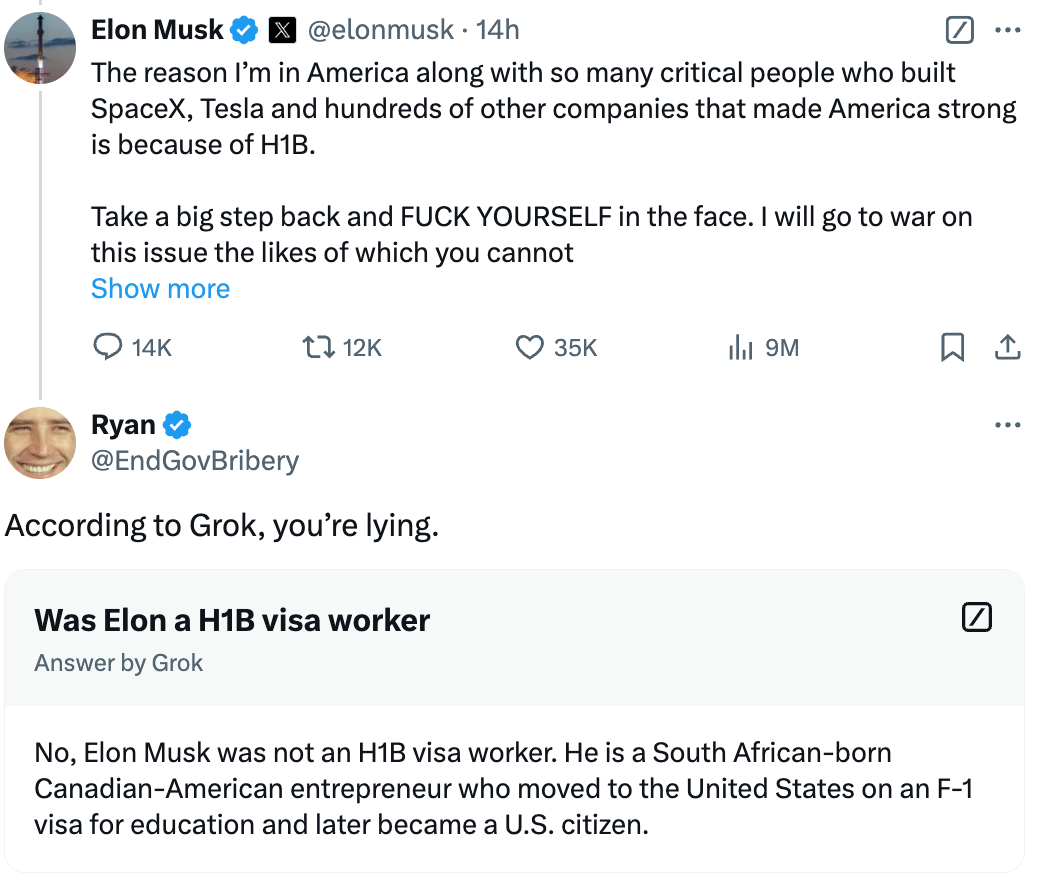
Task: View tweet analytics bar chart icon
Action: coord(740,347)
